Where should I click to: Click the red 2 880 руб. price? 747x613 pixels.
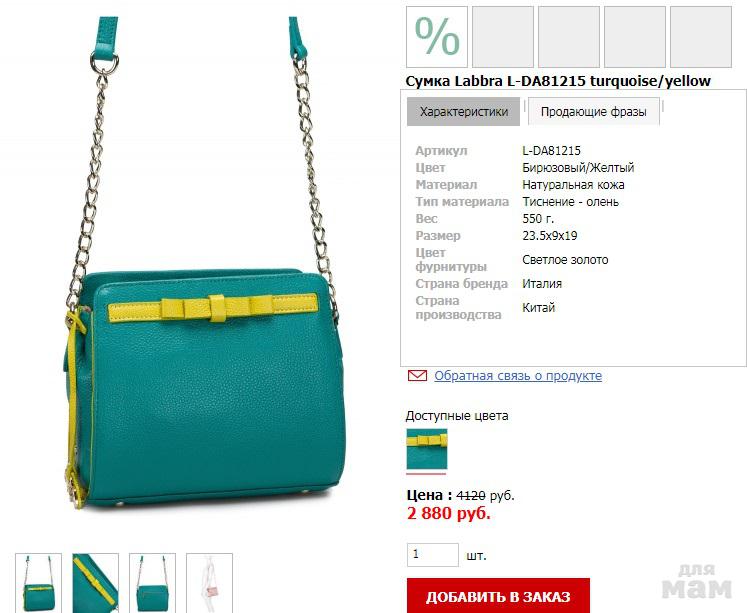448,513
